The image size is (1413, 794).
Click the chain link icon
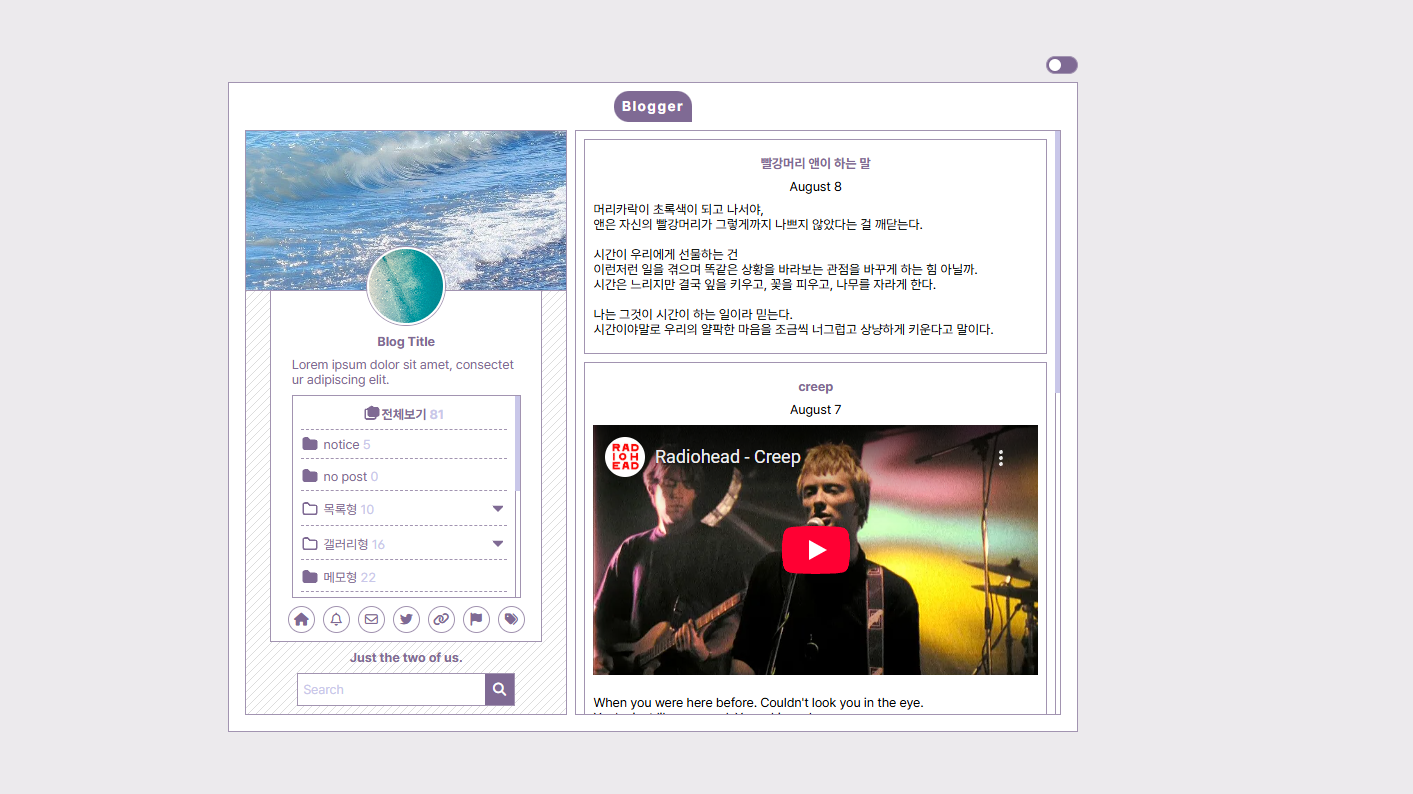[441, 619]
